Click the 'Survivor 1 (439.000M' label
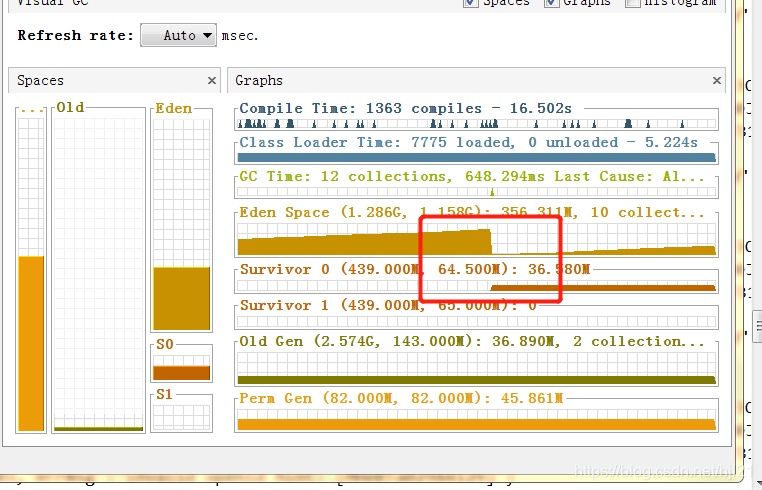Viewport: 762px width, 490px height. (330, 305)
